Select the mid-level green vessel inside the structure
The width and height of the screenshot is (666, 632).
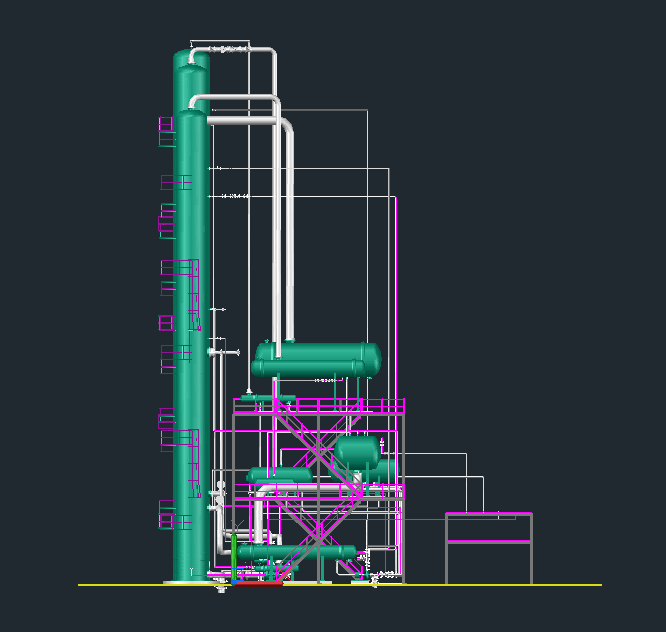tap(358, 452)
